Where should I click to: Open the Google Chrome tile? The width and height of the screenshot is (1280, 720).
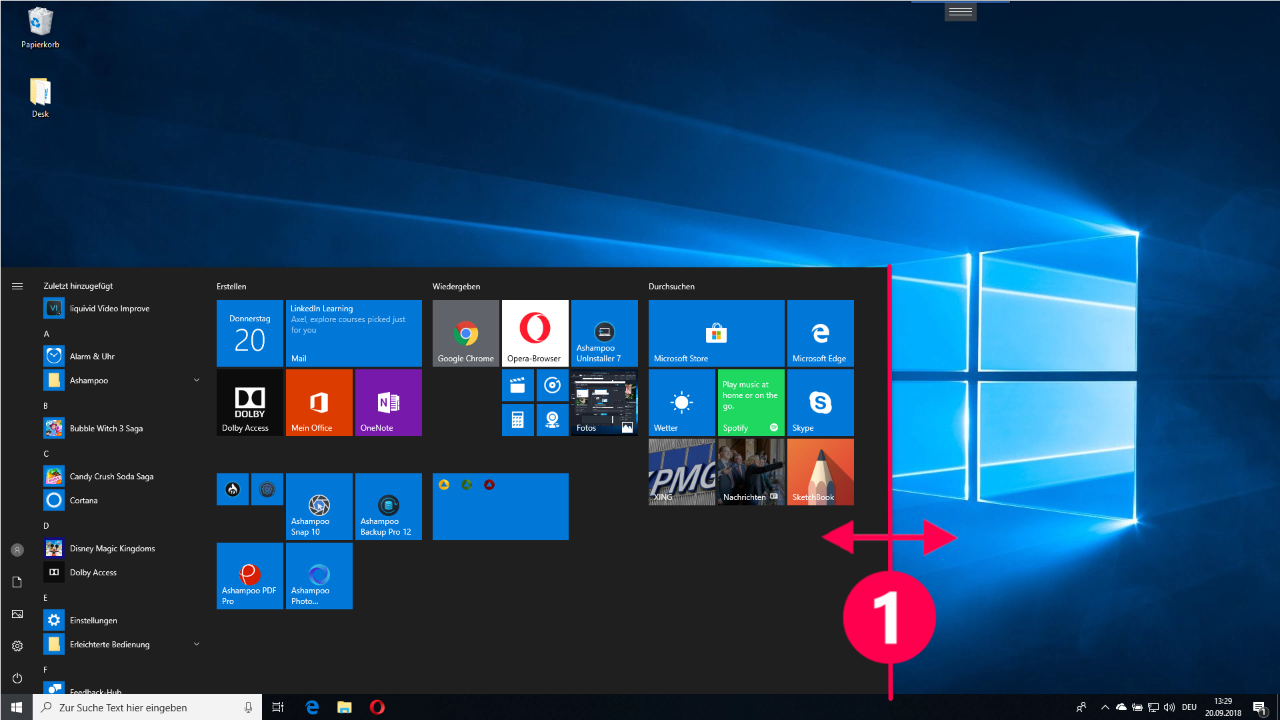click(466, 333)
